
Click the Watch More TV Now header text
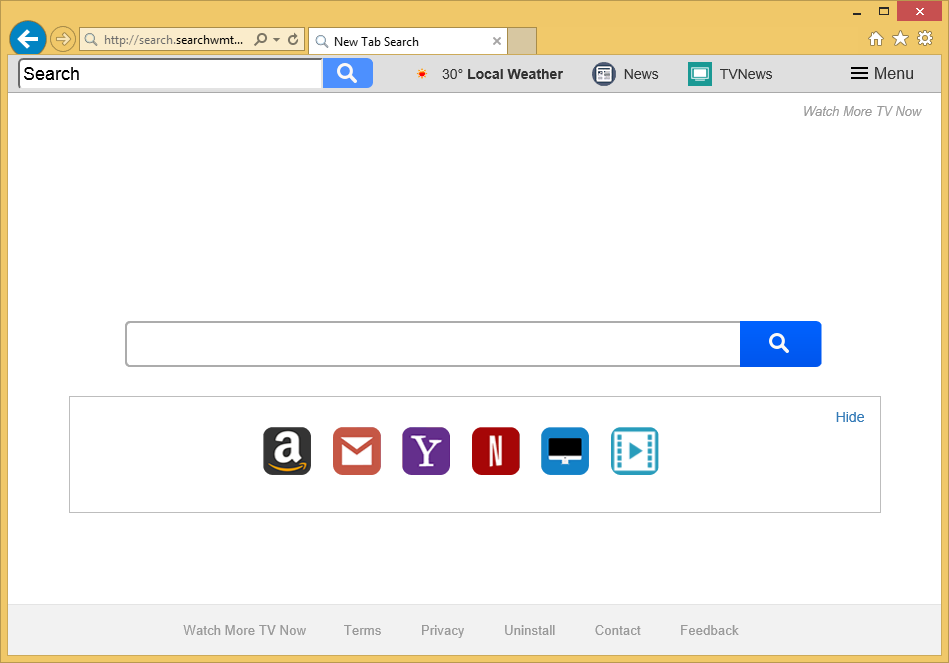(x=862, y=111)
